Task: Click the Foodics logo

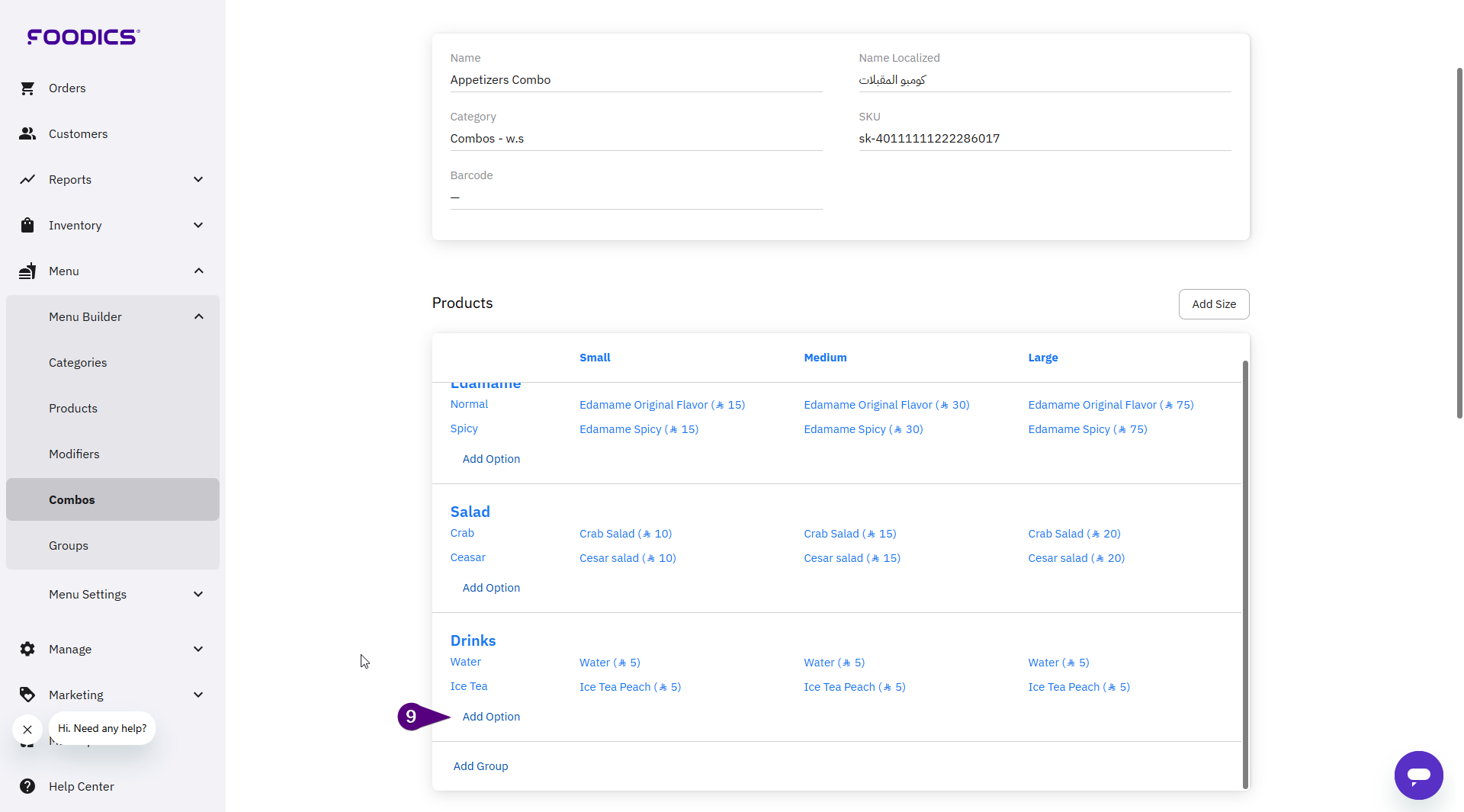Action: tap(83, 37)
